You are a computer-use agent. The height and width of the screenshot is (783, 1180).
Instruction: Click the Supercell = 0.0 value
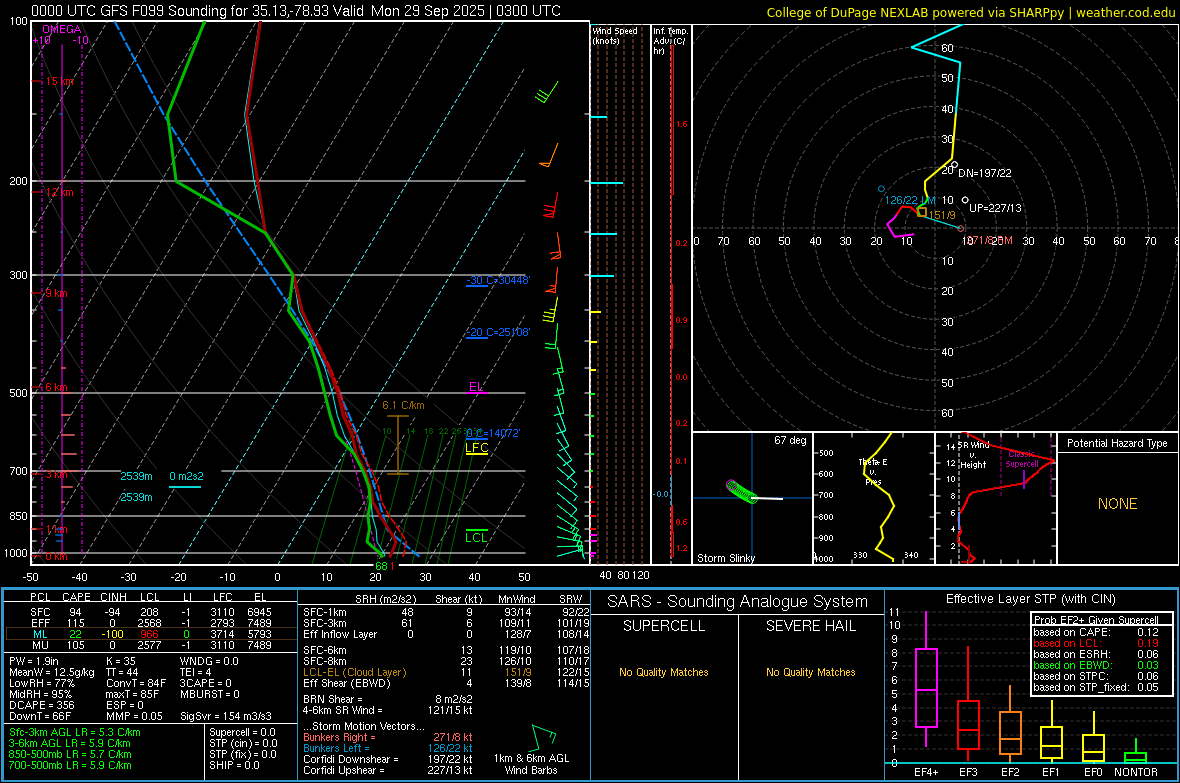(x=242, y=732)
